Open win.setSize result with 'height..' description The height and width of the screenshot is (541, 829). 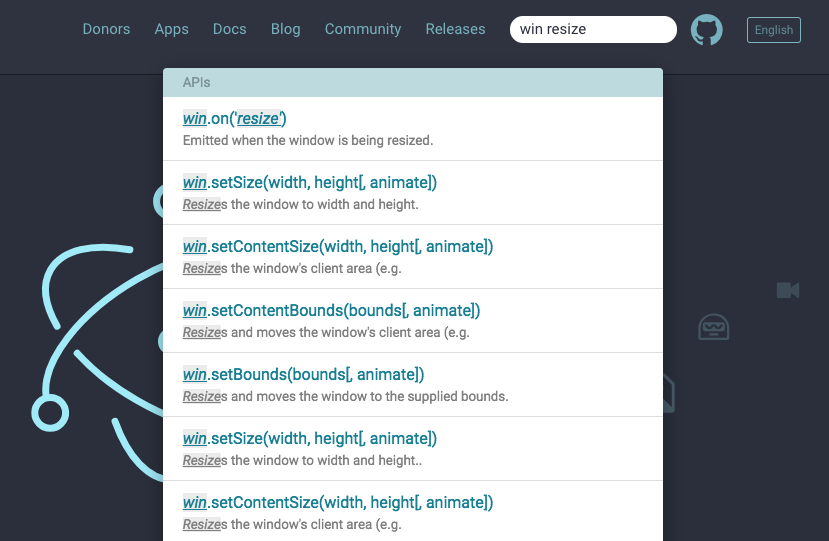click(x=412, y=448)
